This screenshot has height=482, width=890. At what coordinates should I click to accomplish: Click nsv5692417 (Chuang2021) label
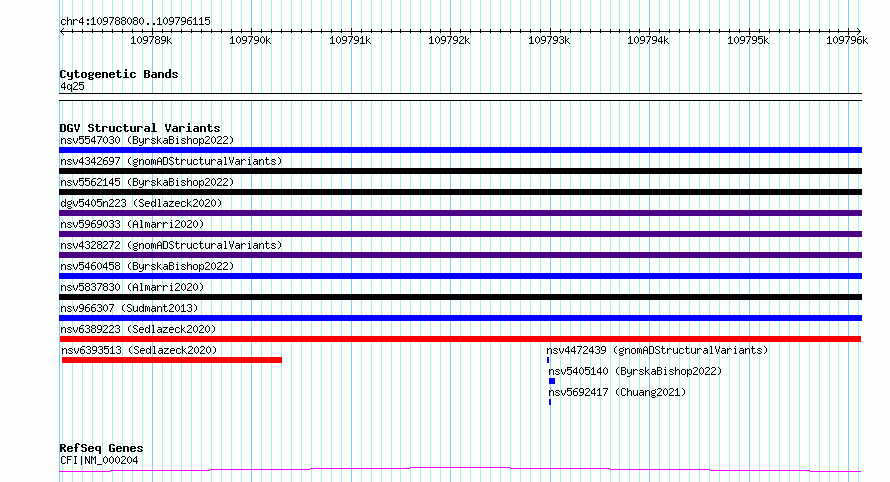pos(618,392)
